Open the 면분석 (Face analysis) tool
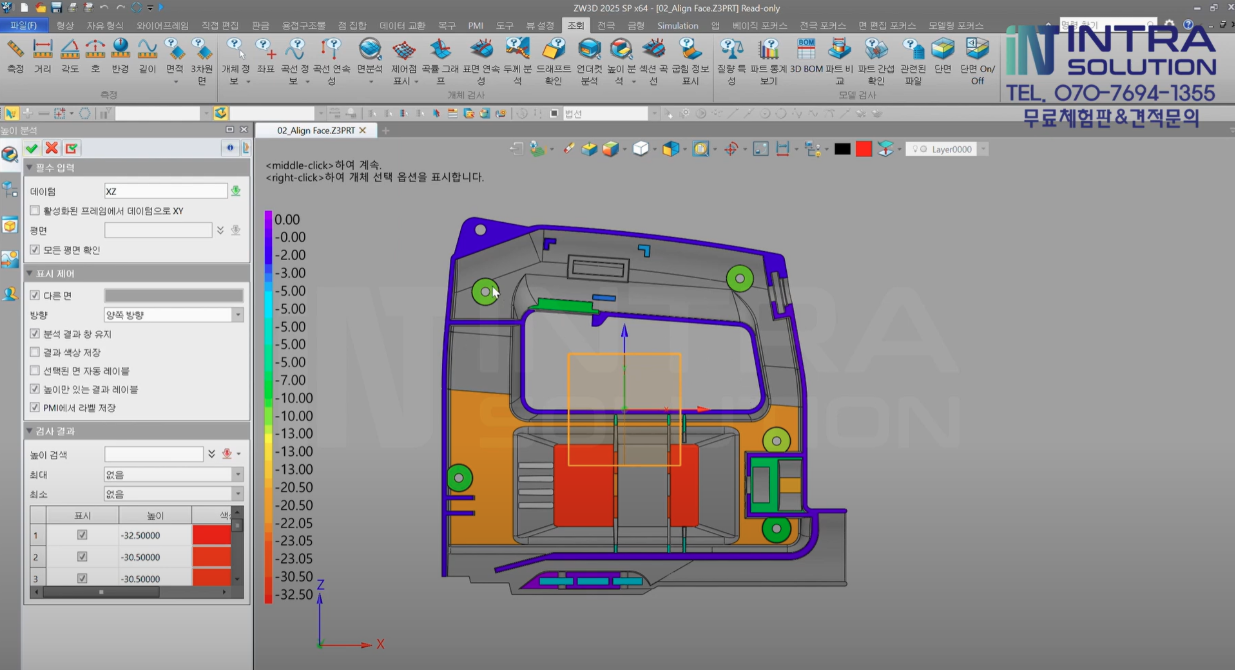1235x670 pixels. [370, 55]
